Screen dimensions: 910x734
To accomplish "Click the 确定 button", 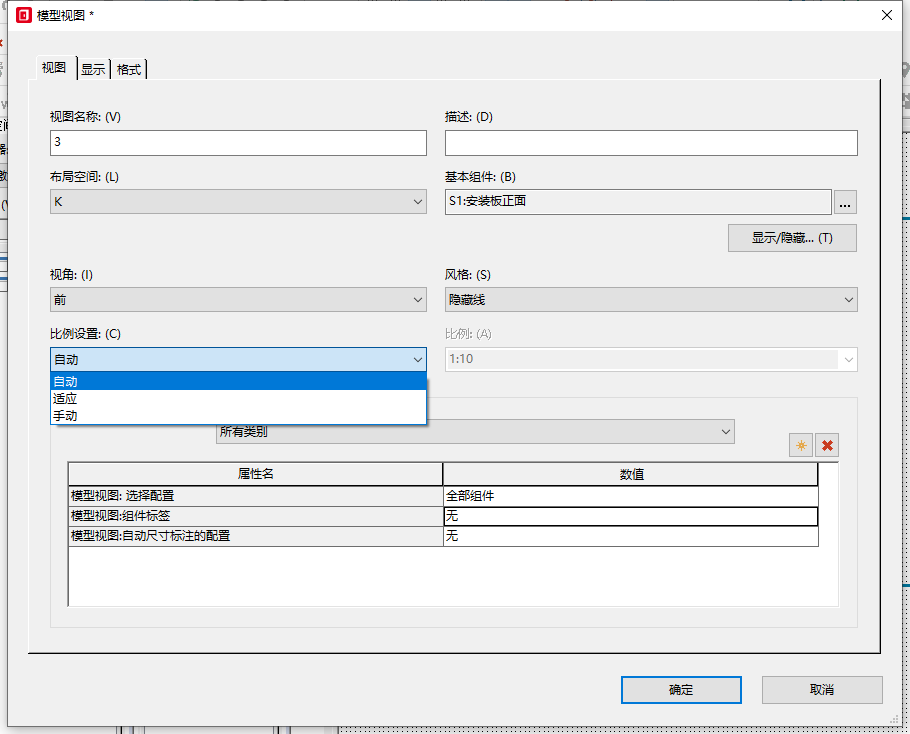I will (681, 690).
